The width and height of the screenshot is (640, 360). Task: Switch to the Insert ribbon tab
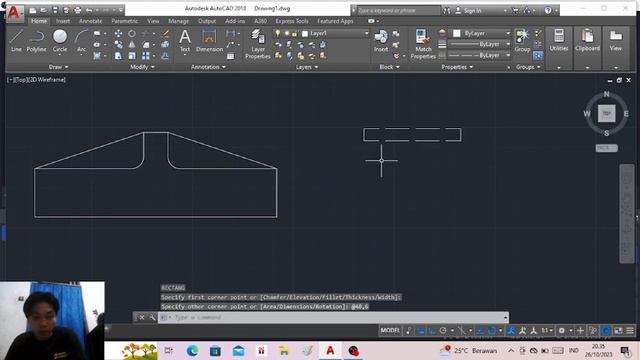(x=63, y=21)
